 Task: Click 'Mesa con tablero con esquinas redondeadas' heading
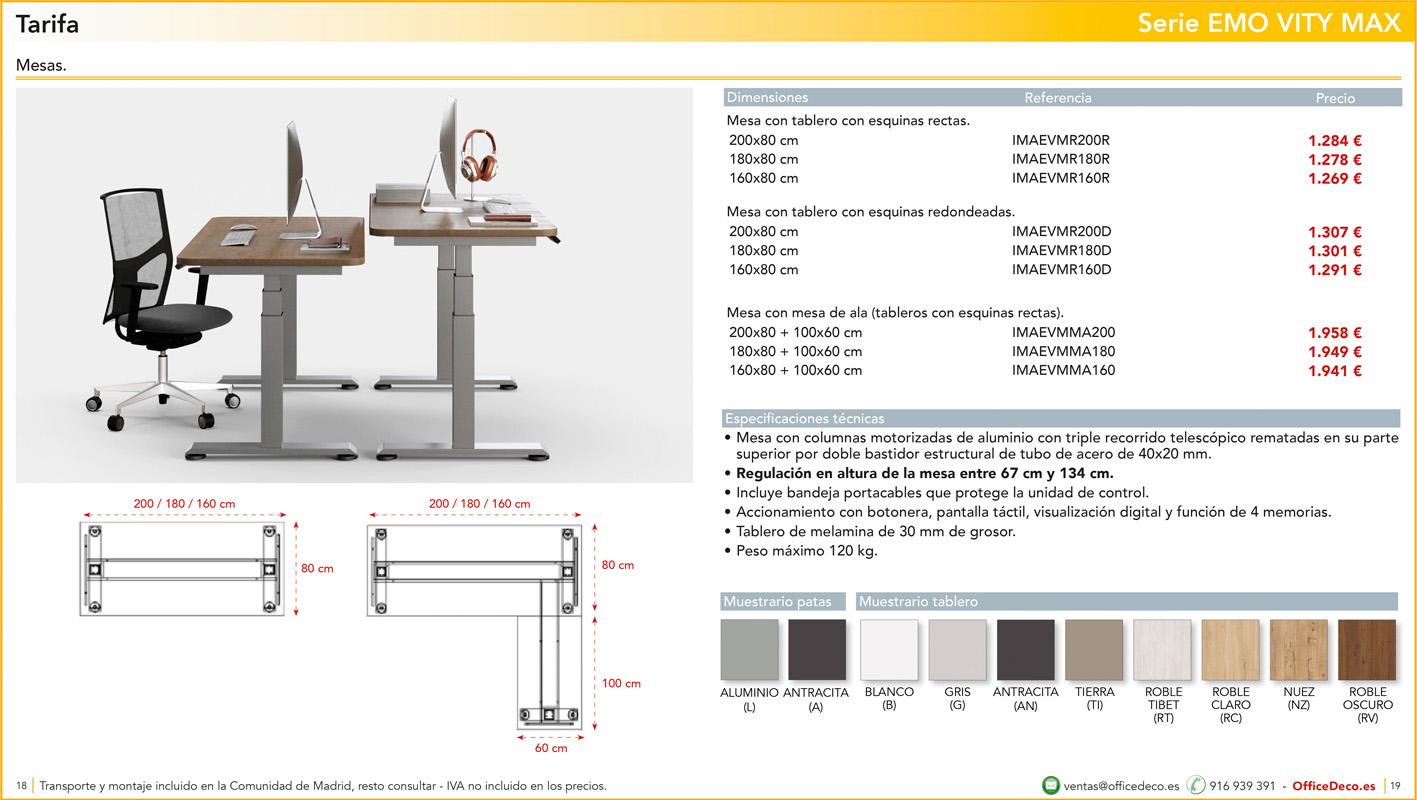point(871,212)
